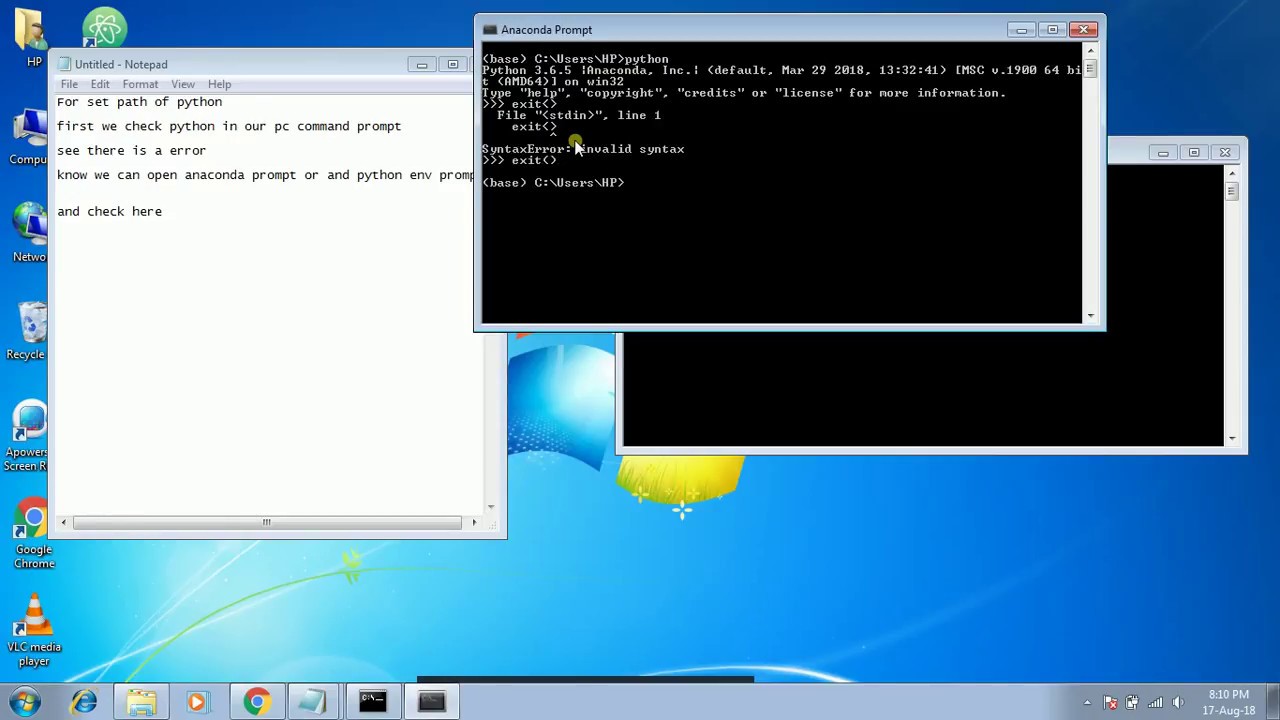Click Anaconda Prompt's vertical scrollbar thumb
This screenshot has width=1280, height=720.
click(x=1090, y=68)
